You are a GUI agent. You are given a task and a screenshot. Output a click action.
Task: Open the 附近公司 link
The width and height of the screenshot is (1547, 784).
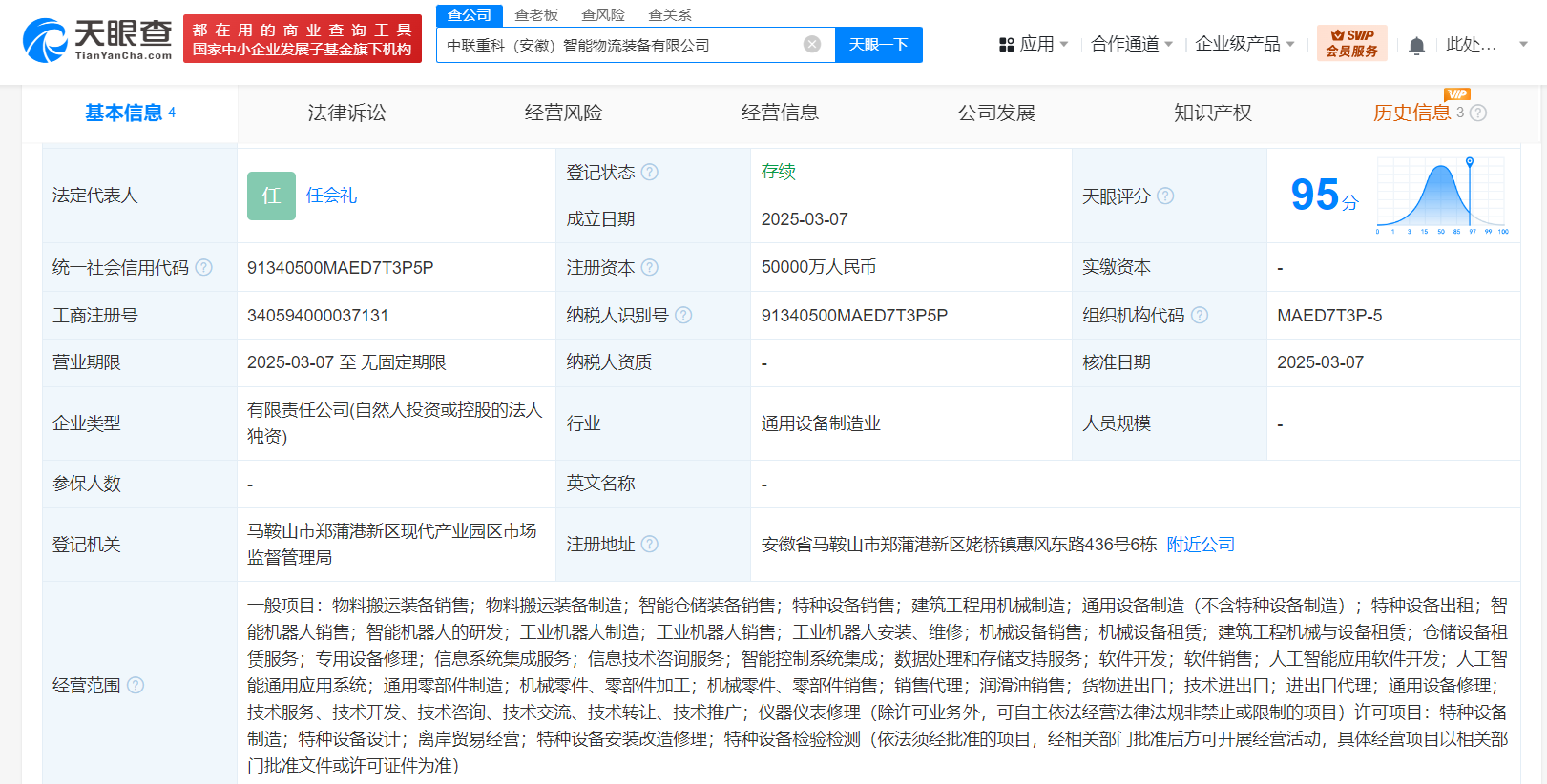1201,544
